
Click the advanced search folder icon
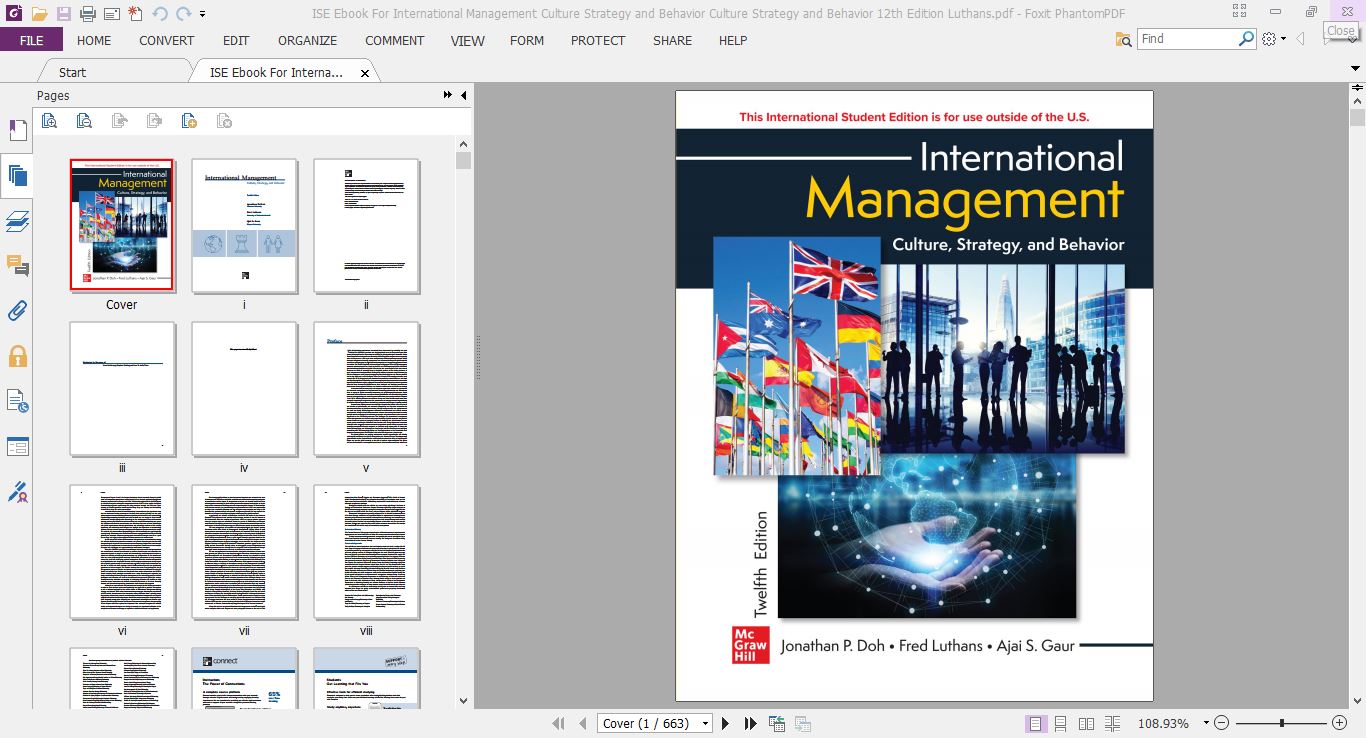pyautogui.click(x=1123, y=39)
